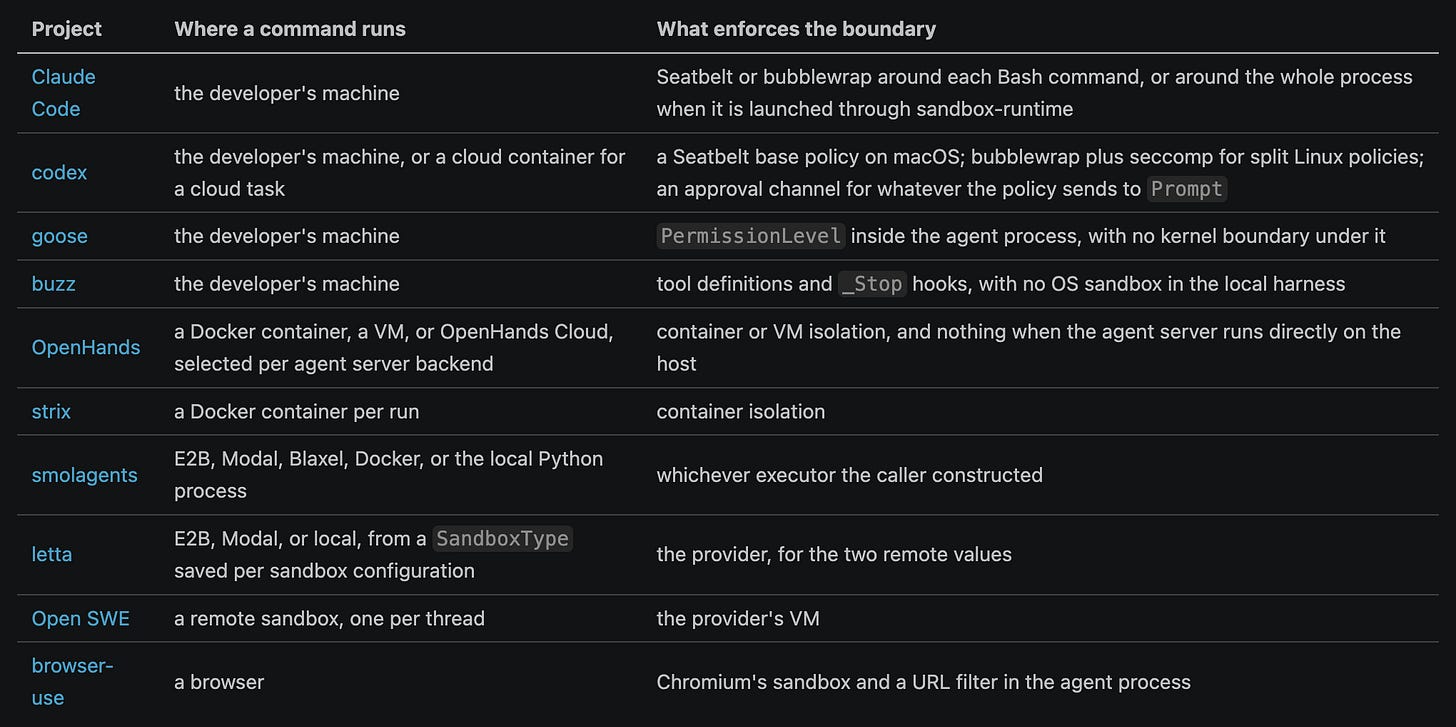Visit the Open SWE project link
The width and height of the screenshot is (1456, 727).
pos(81,618)
